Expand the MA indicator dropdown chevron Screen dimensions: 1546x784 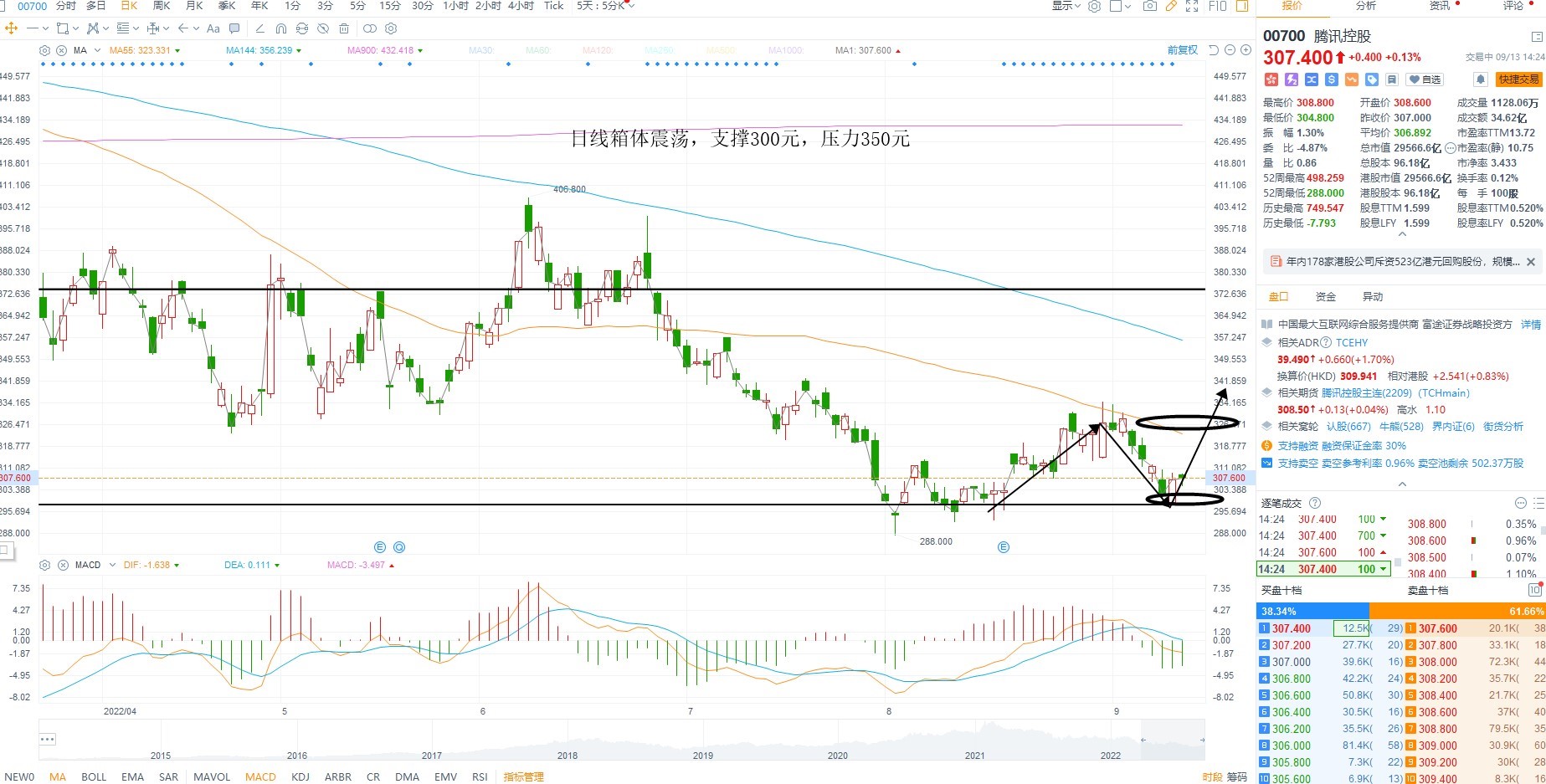pos(97,50)
